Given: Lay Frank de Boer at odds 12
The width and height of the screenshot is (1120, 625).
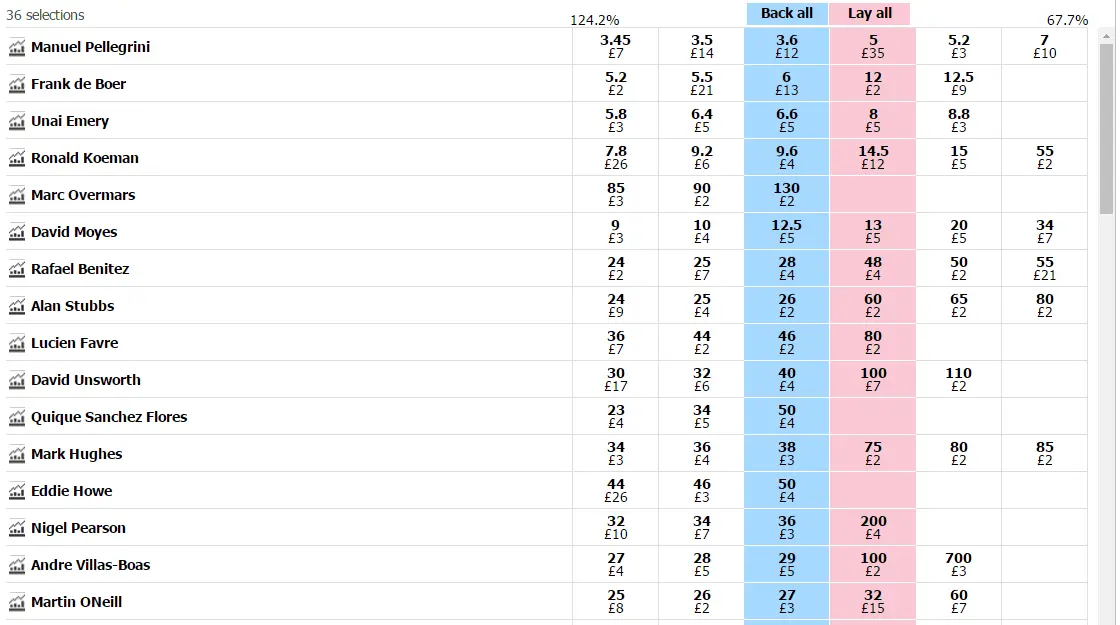Looking at the screenshot, I should (x=873, y=84).
